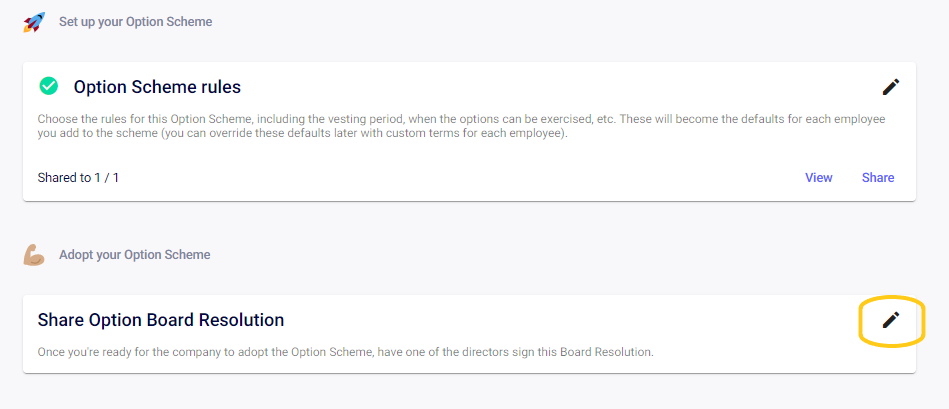
Task: Click the description line starting Choose the rules
Action: click(x=461, y=119)
